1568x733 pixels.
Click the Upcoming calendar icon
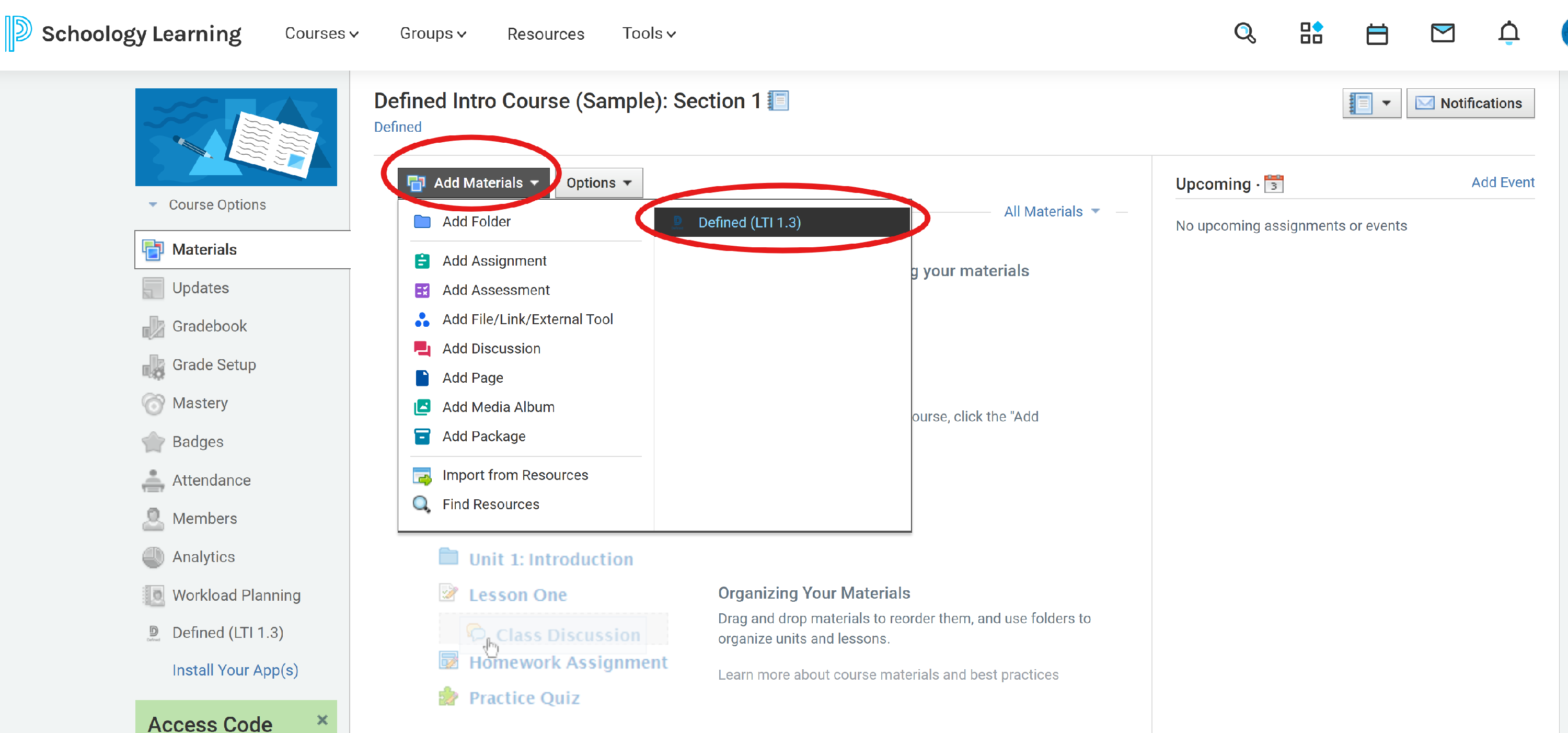tap(1273, 183)
